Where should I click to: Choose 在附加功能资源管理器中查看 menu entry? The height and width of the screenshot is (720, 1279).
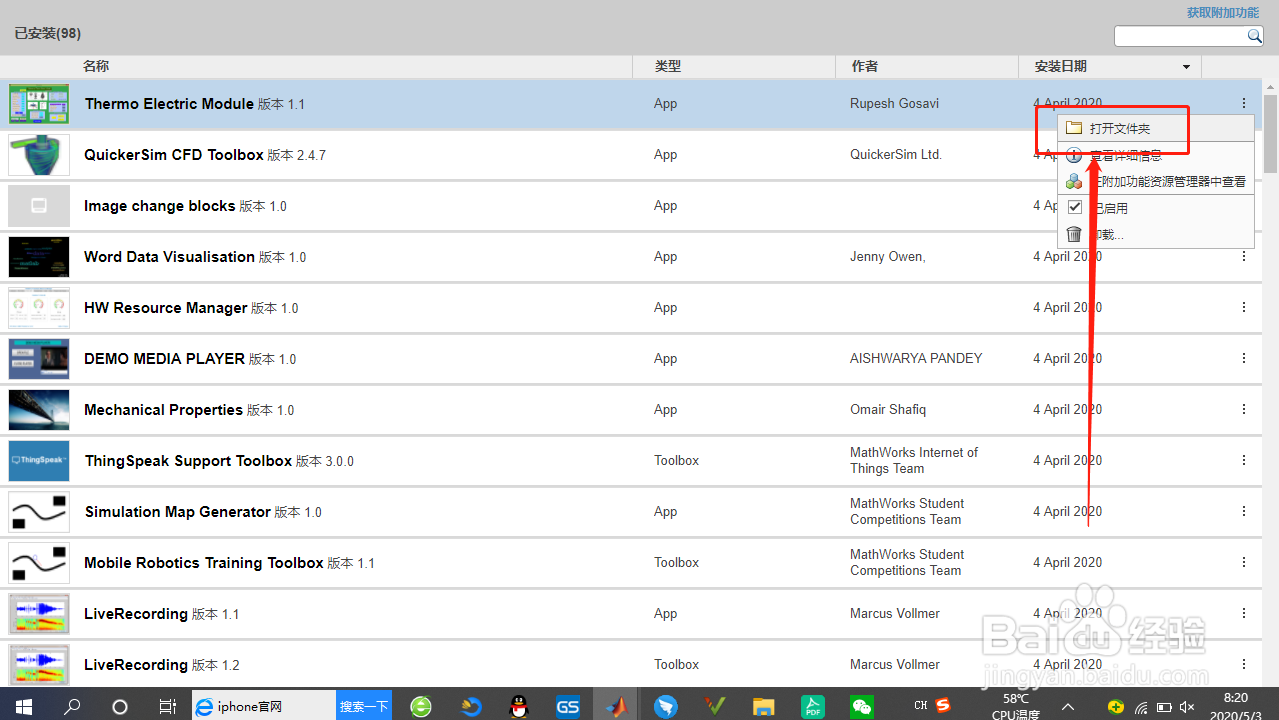(x=1155, y=182)
